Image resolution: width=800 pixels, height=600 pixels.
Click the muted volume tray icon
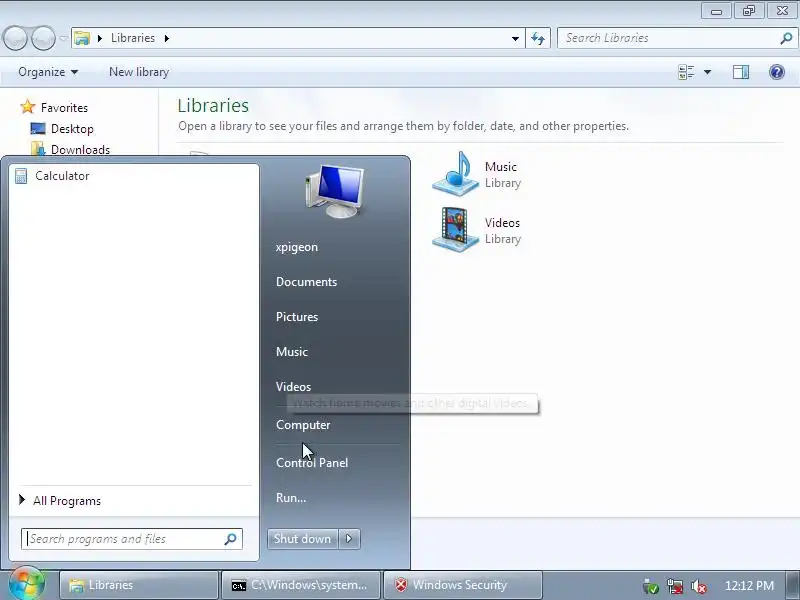pos(698,587)
